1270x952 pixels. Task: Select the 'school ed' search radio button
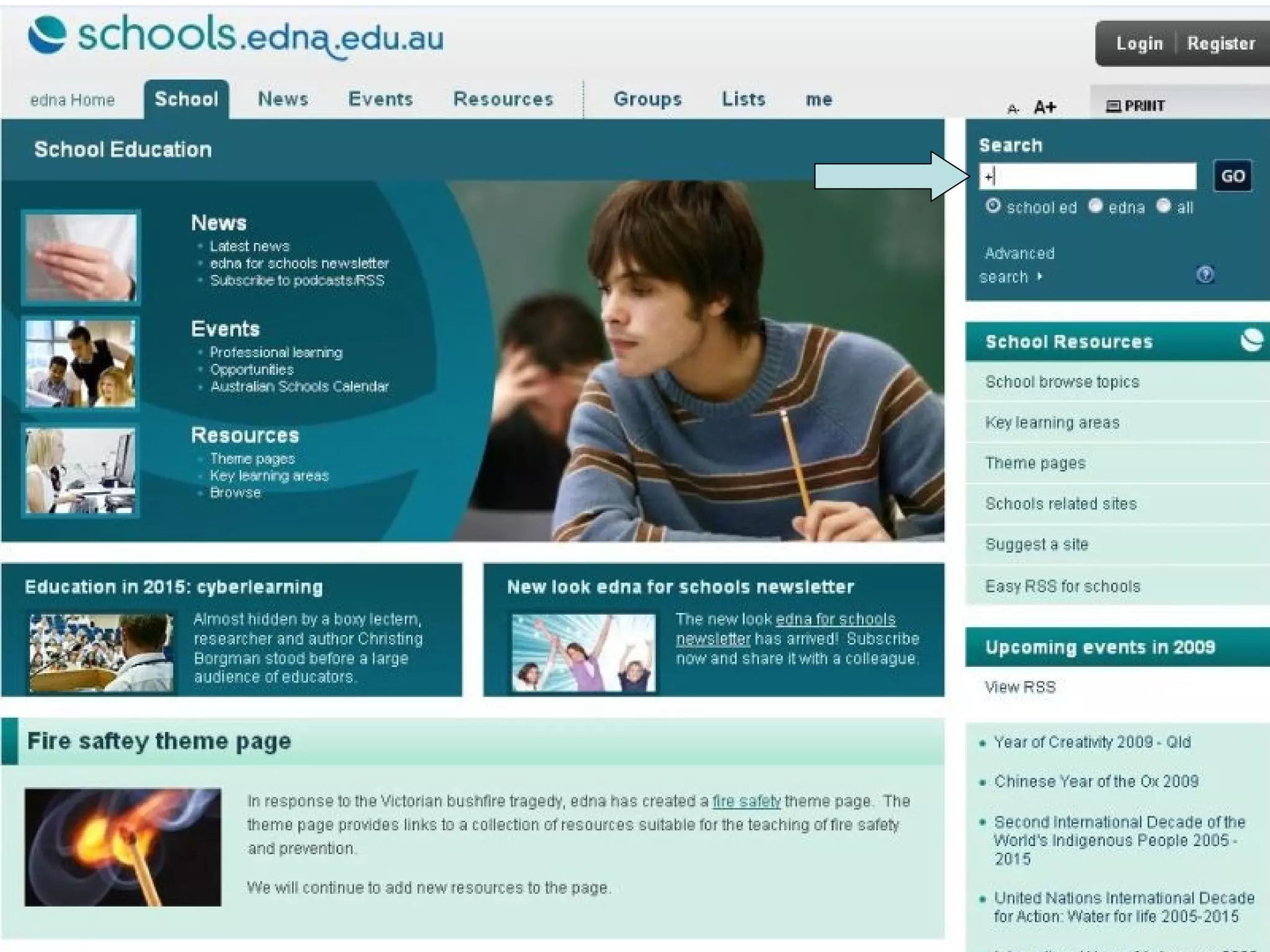[993, 206]
